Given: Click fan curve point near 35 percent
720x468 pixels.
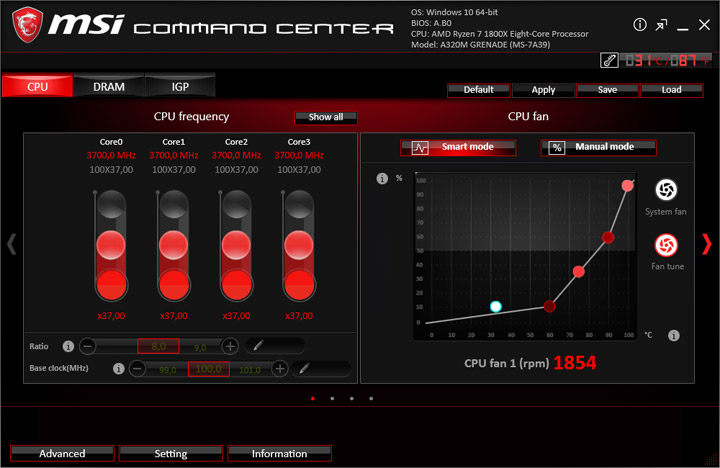Looking at the screenshot, I should pyautogui.click(x=579, y=272).
